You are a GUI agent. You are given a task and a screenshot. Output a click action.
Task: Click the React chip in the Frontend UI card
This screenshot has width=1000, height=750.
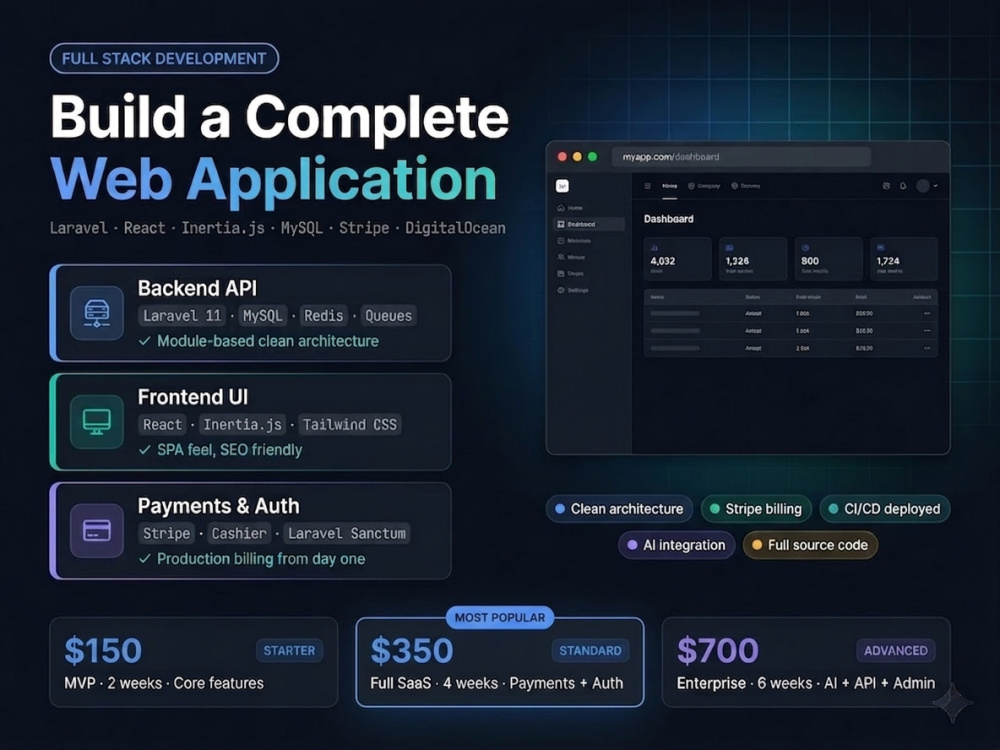coord(163,425)
